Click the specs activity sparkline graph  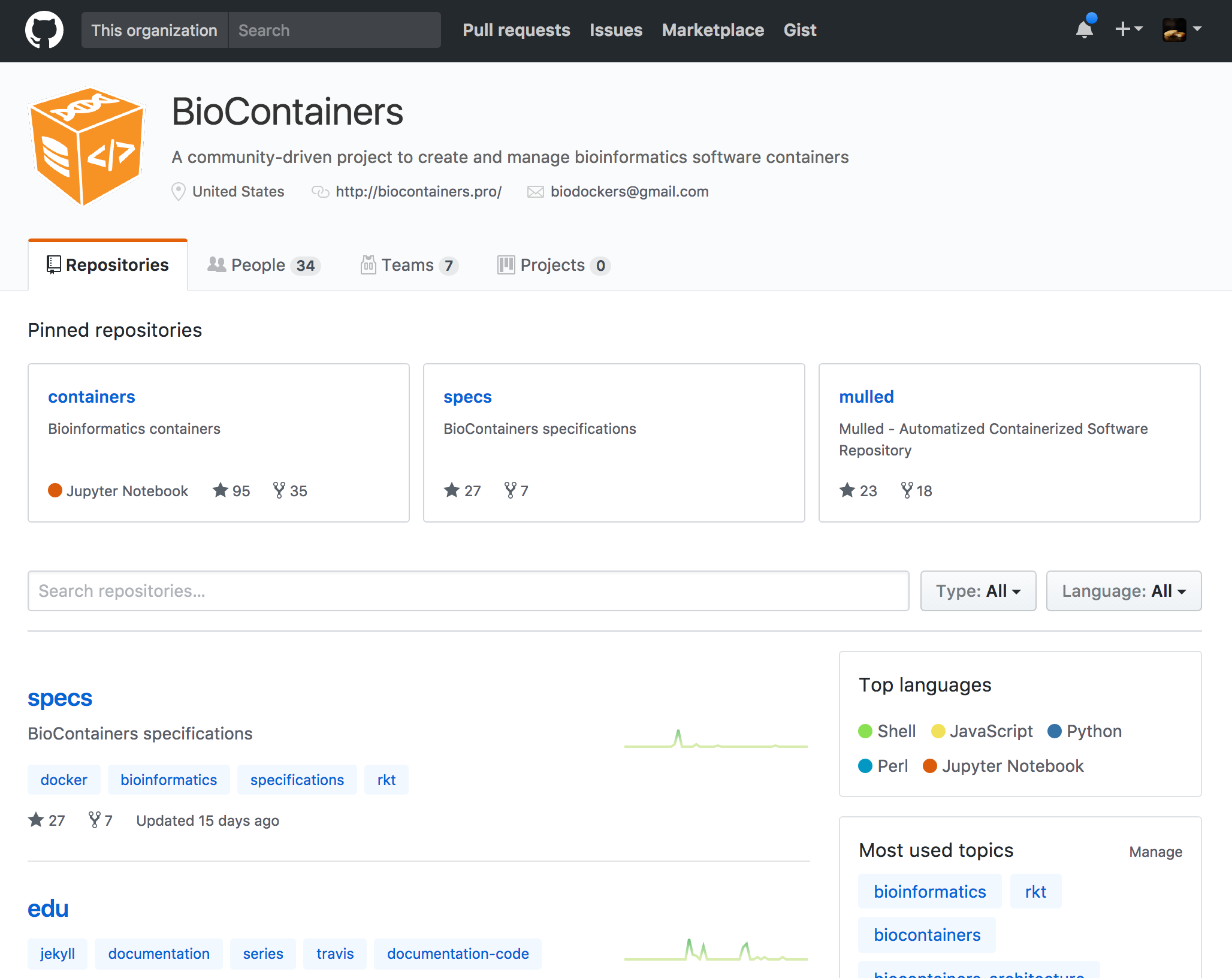point(716,738)
